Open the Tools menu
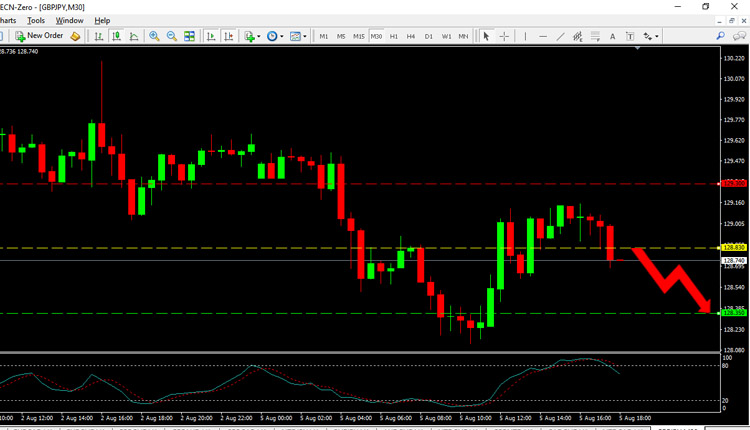The height and width of the screenshot is (430, 750). (x=36, y=20)
